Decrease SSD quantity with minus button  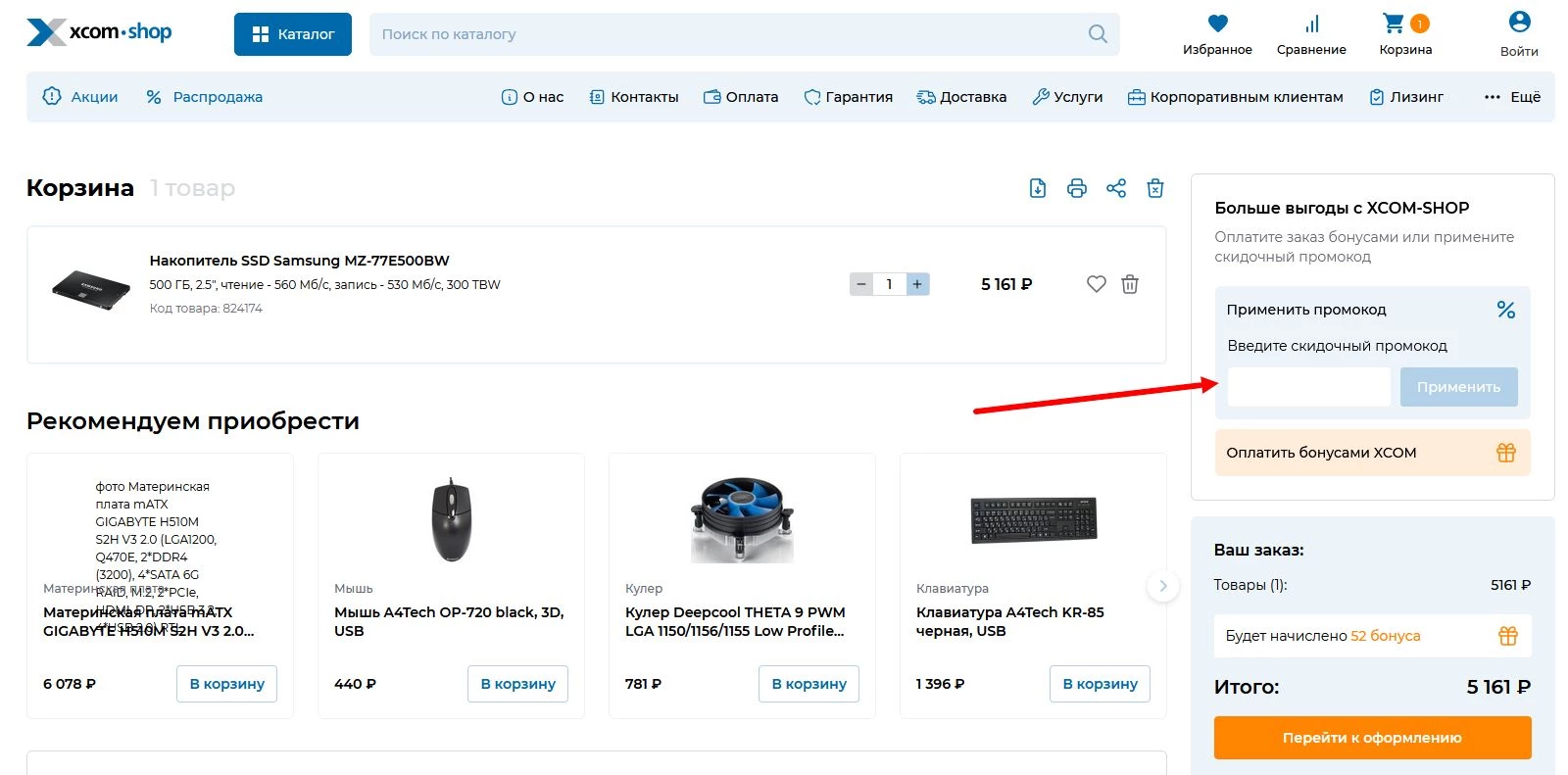861,284
